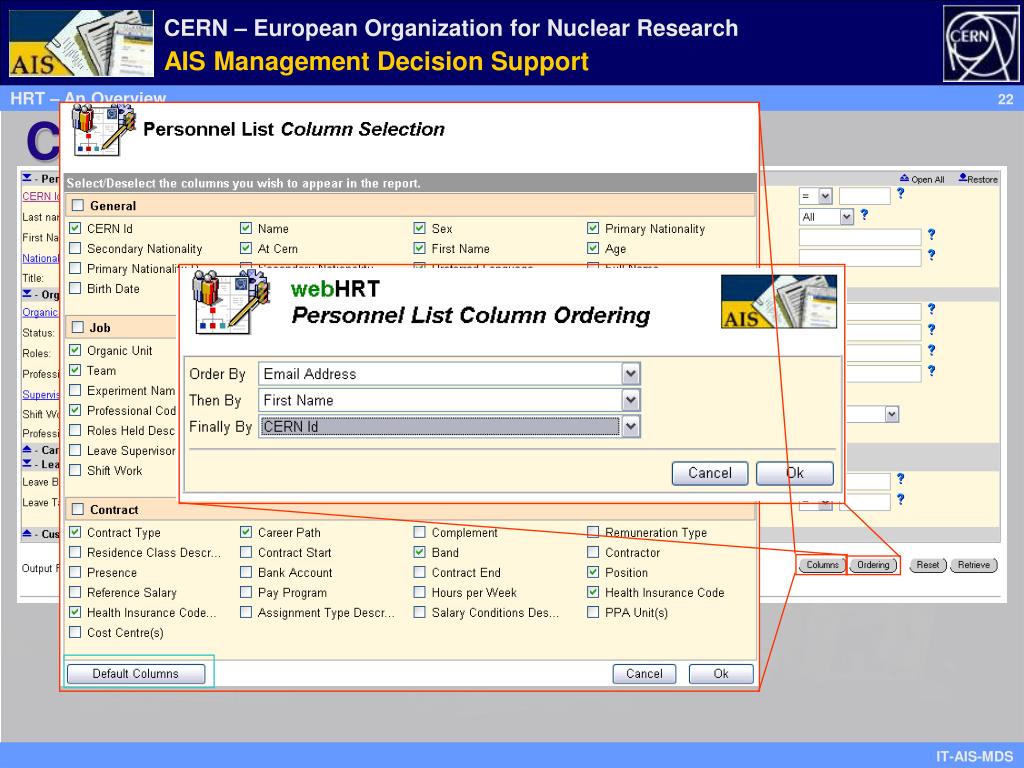Collapse the Per section arrow in the background form
Screen dimensions: 1024x768
pos(27,178)
